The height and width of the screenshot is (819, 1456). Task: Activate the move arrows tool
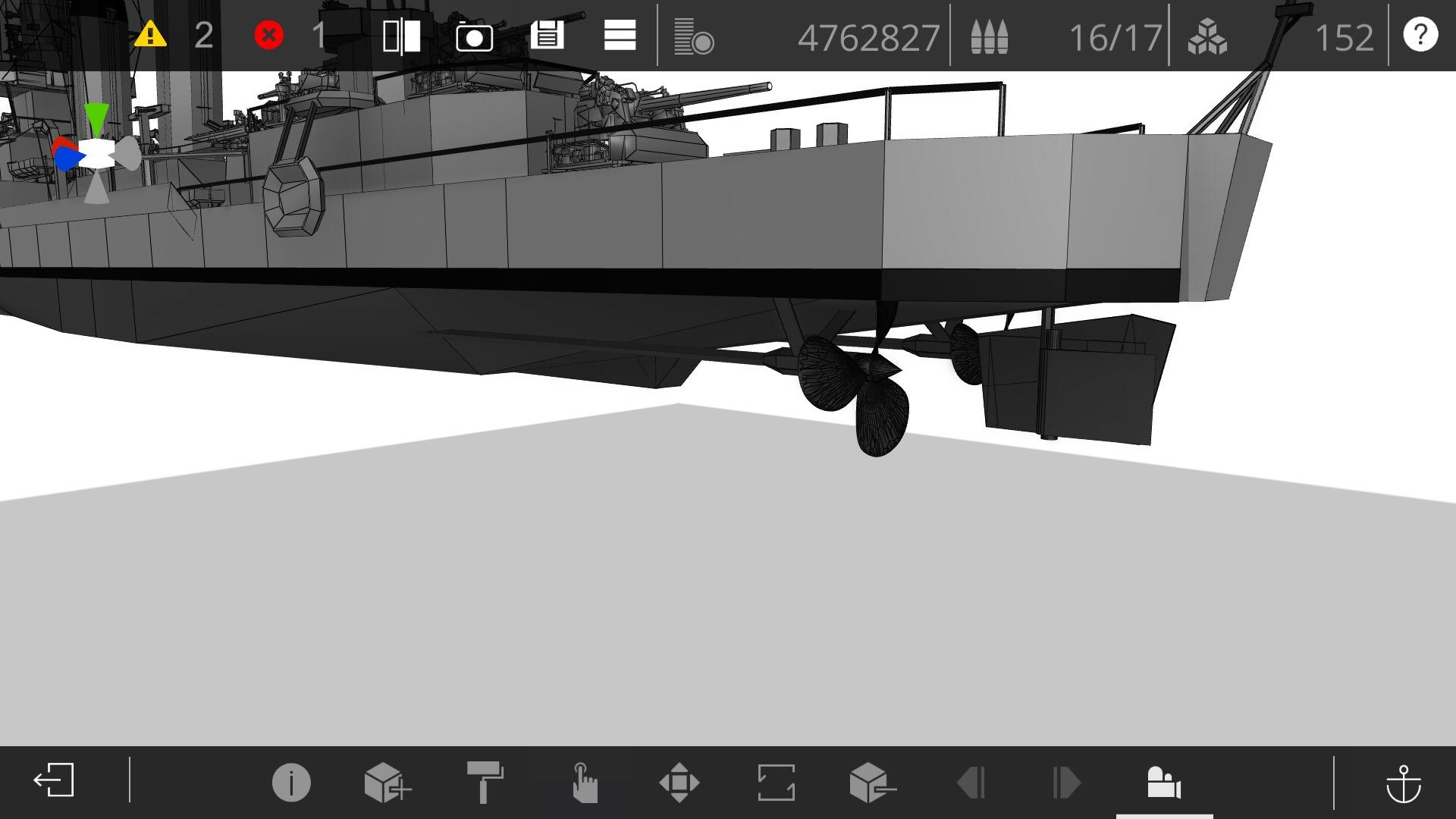tap(679, 783)
